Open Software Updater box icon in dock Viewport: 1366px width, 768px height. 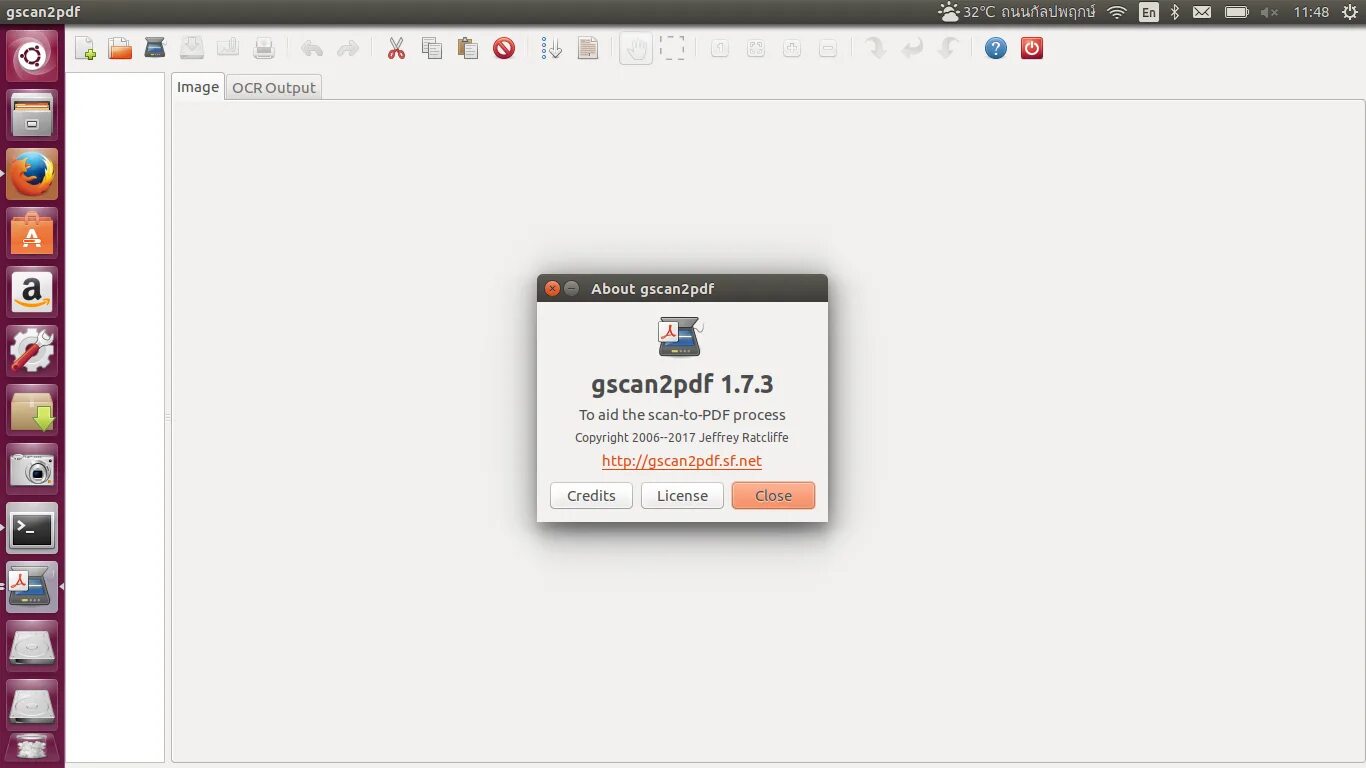[32, 410]
